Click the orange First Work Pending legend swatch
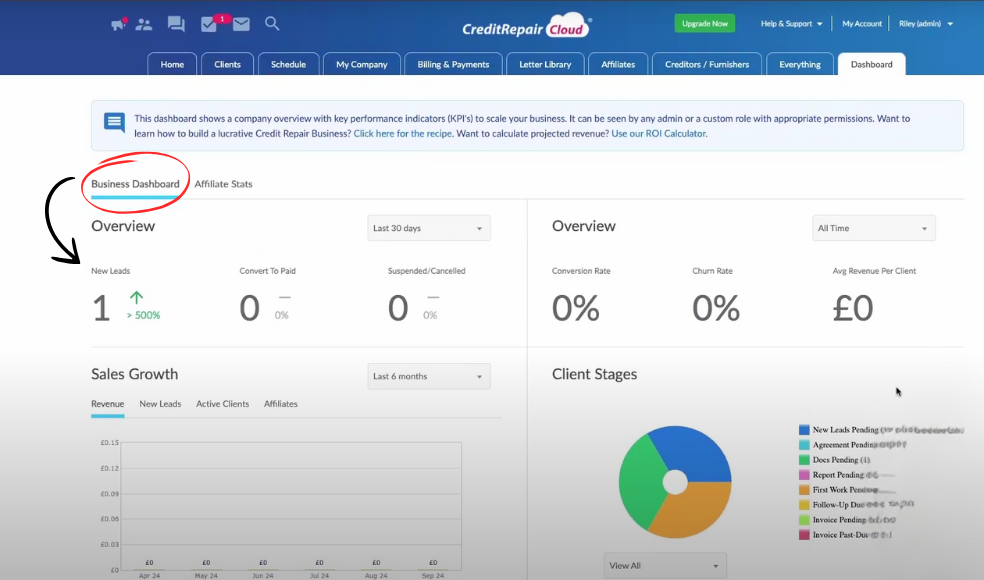Image resolution: width=984 pixels, height=580 pixels. click(804, 490)
